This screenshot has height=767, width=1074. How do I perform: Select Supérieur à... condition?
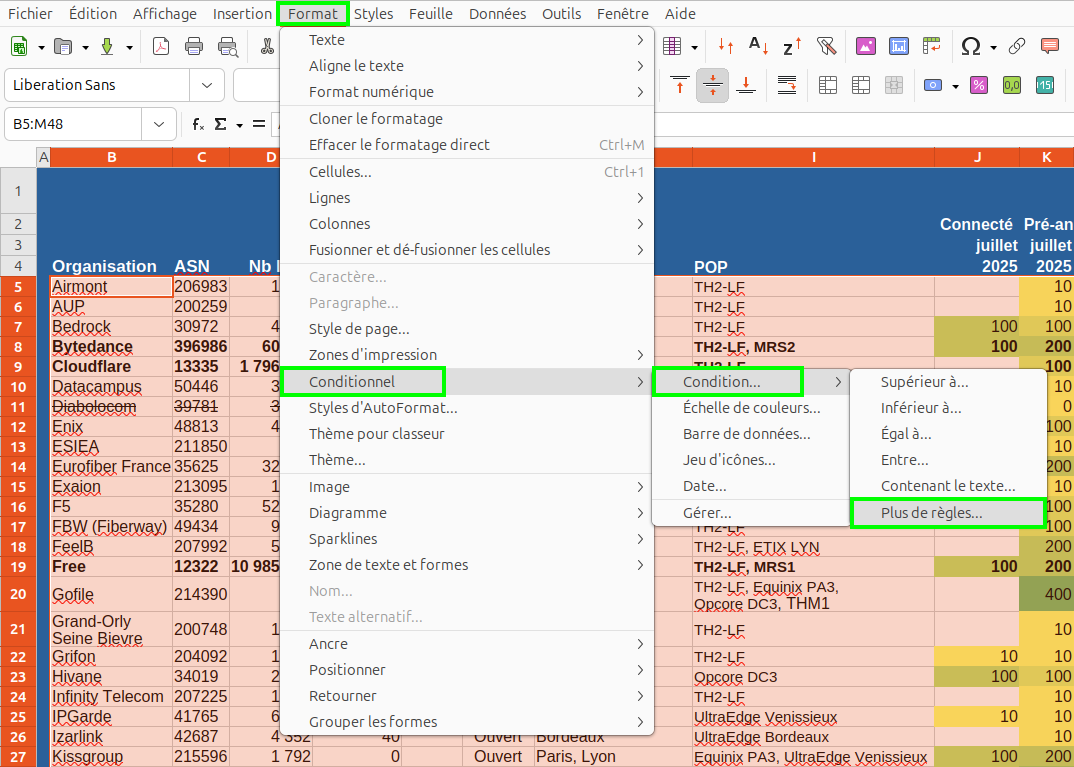tap(948, 382)
